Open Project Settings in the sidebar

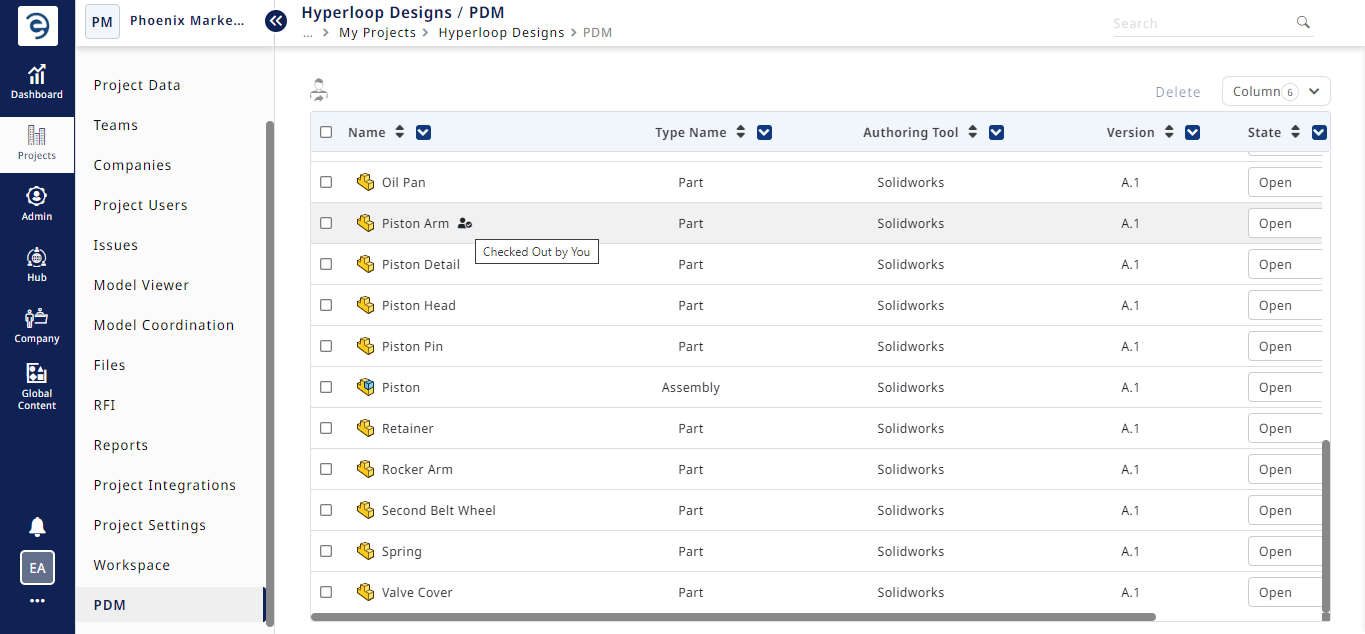coord(150,525)
